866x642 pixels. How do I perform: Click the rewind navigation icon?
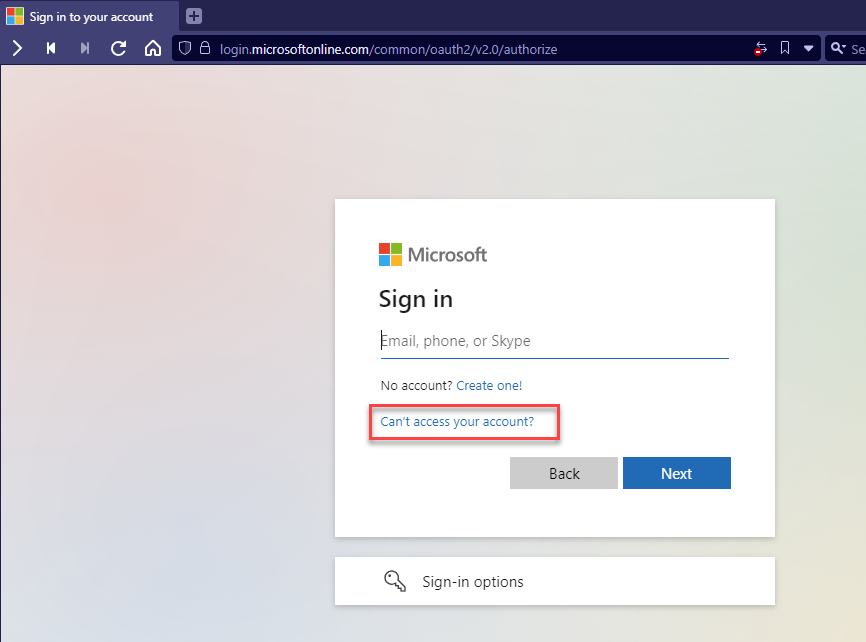[51, 49]
